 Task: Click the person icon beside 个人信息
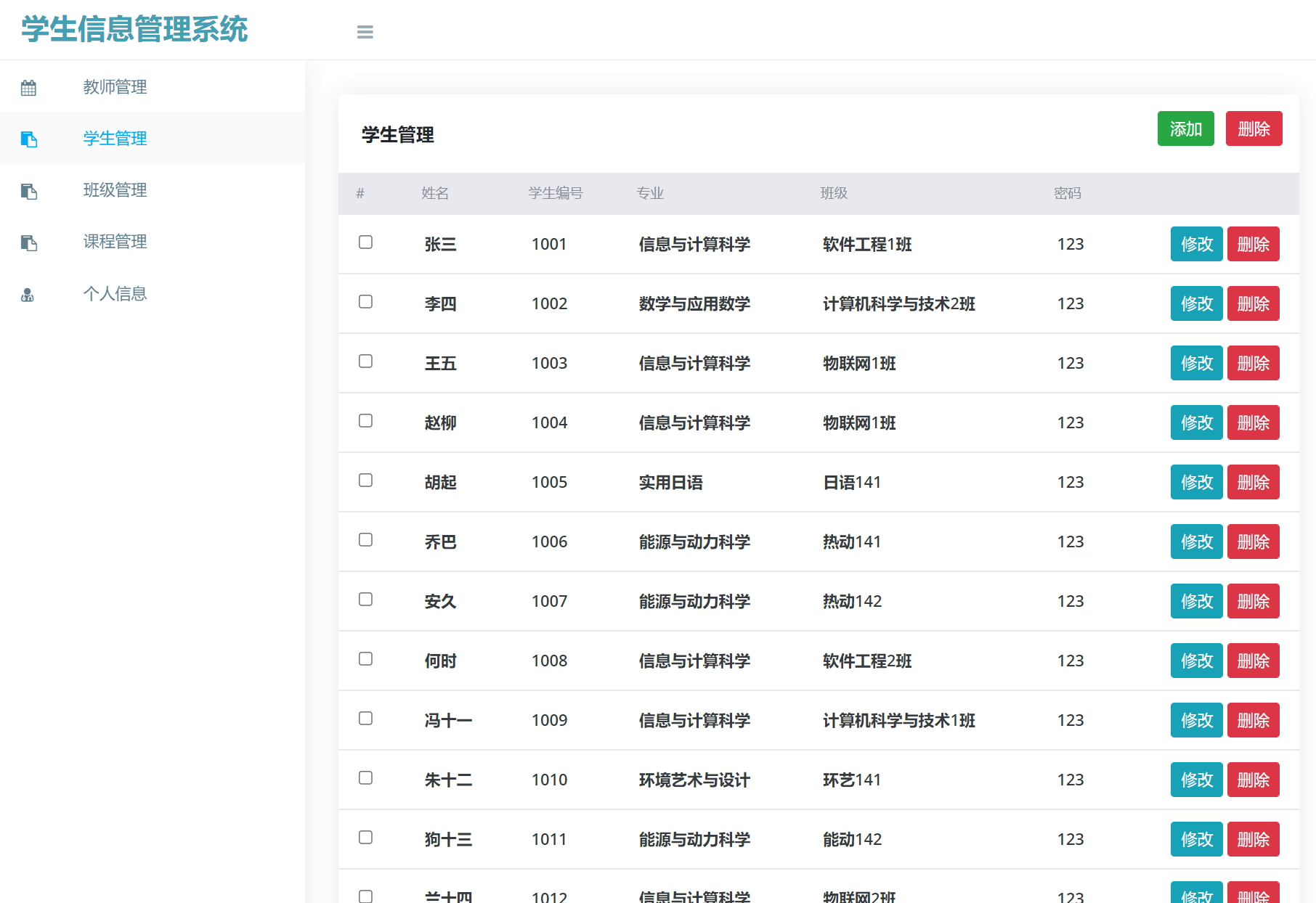[x=28, y=294]
